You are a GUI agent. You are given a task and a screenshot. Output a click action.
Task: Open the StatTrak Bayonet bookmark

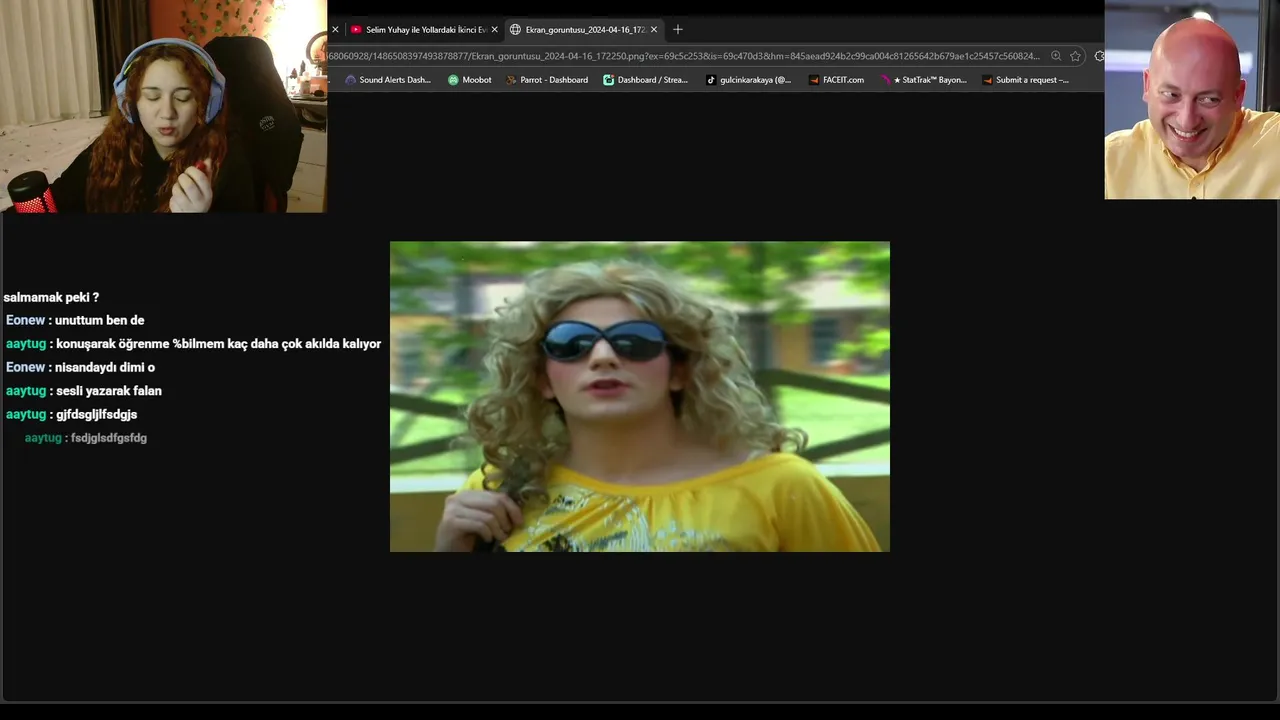[924, 80]
